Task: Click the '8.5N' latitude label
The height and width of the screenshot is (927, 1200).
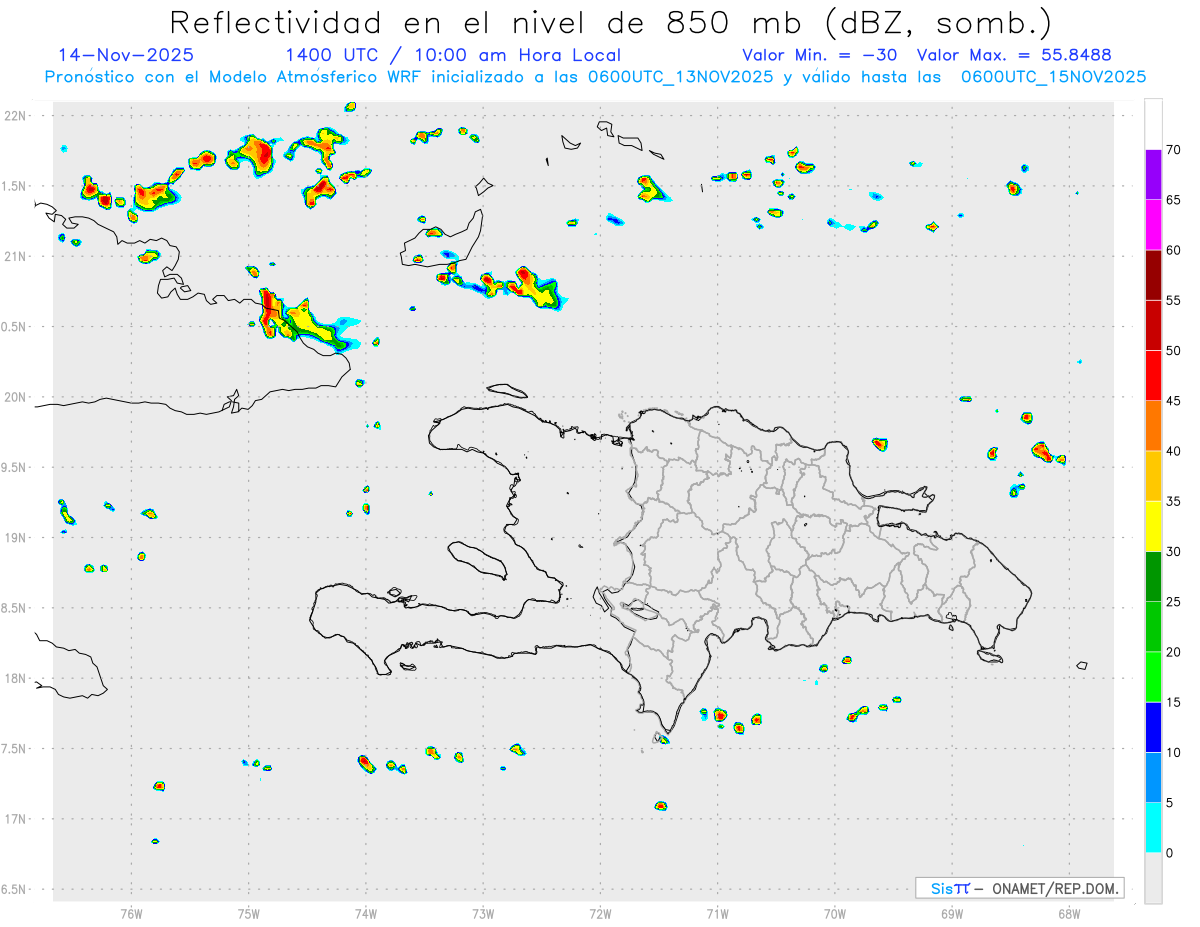Action: tap(15, 608)
